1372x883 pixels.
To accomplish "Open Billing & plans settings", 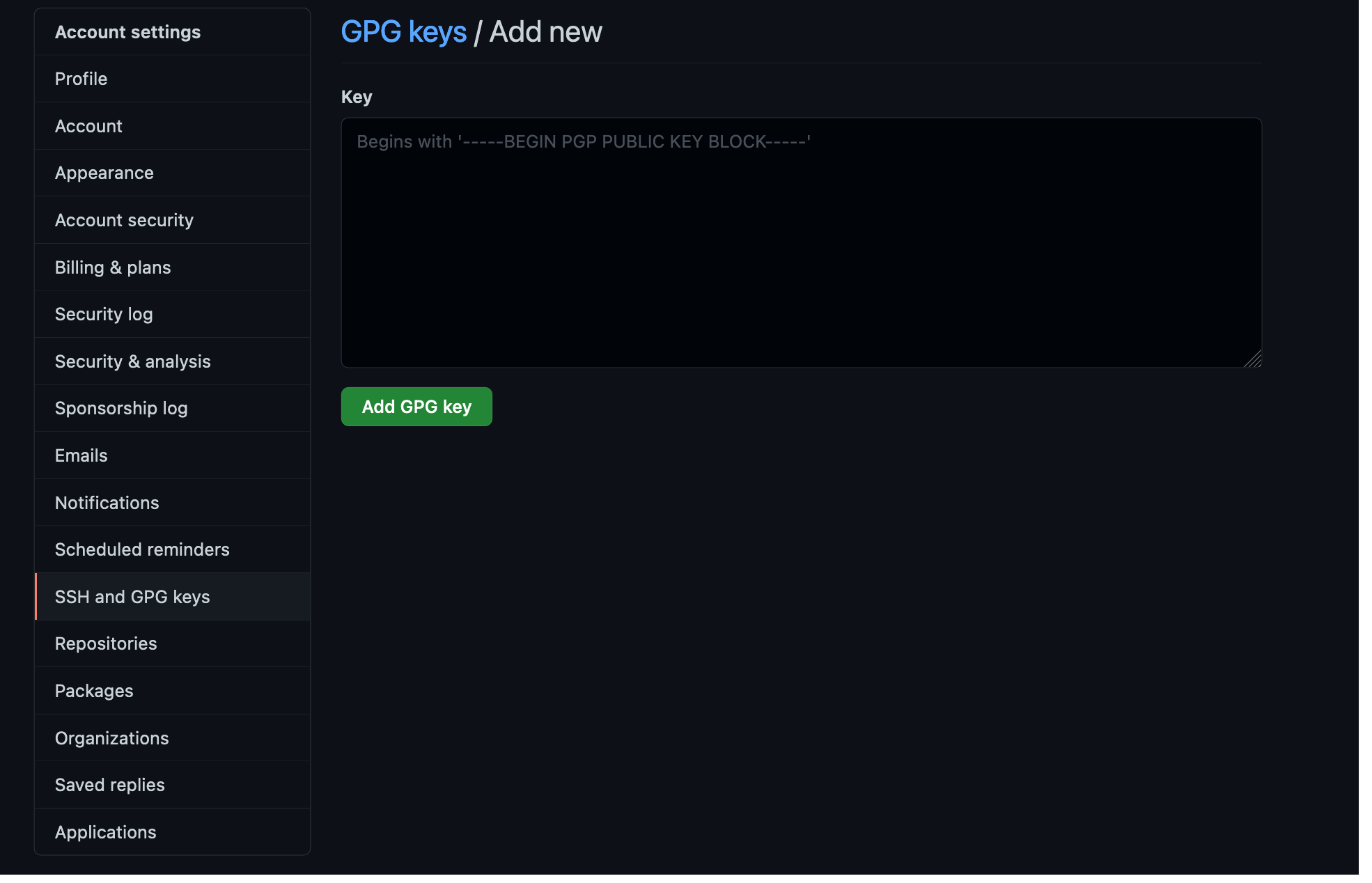I will (113, 267).
